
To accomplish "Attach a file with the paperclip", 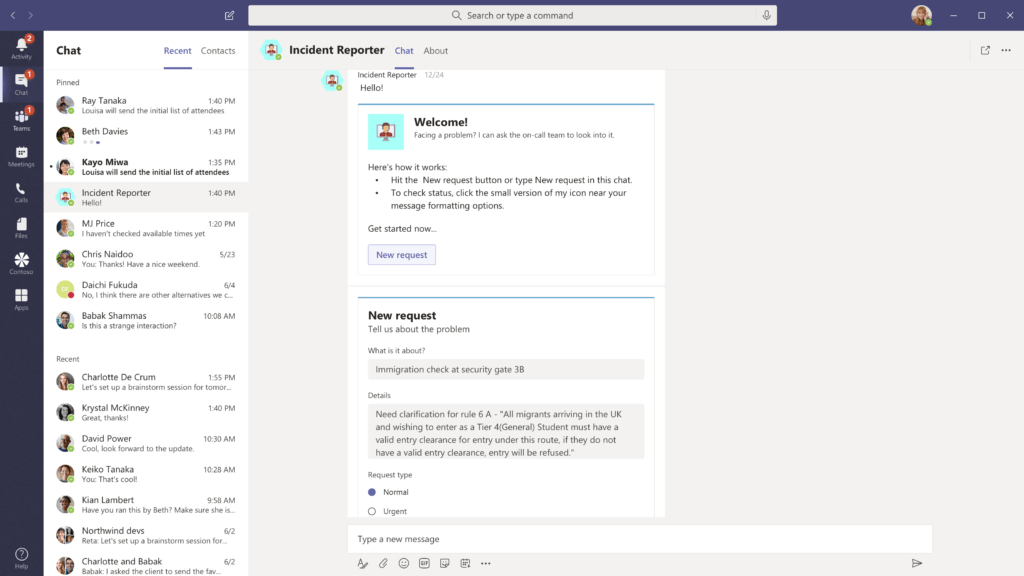I will tap(382, 563).
